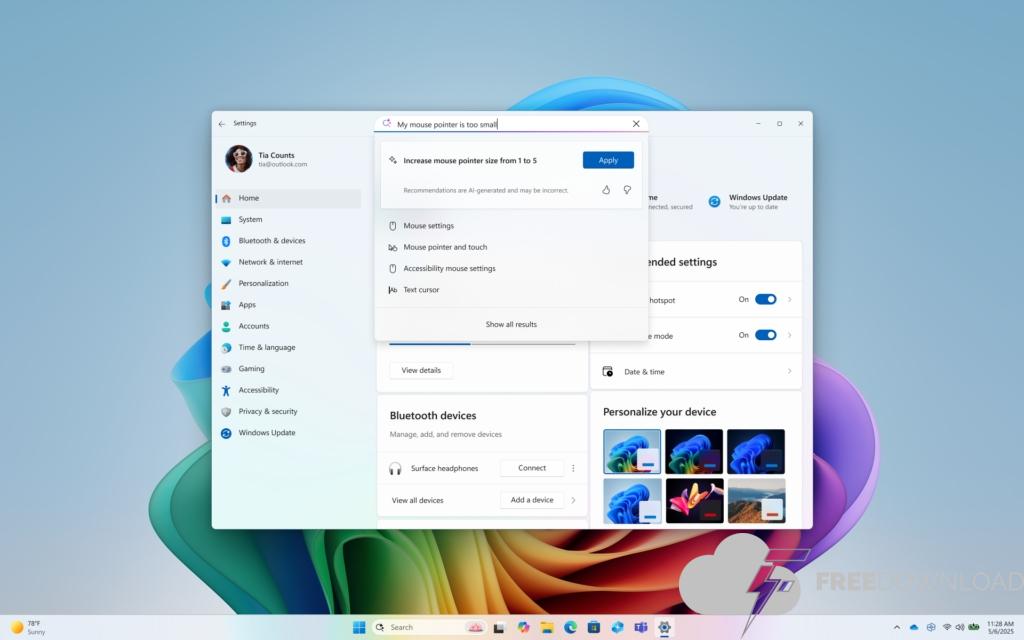Click the thumbs up feedback icon
This screenshot has width=1024, height=640.
tap(606, 190)
